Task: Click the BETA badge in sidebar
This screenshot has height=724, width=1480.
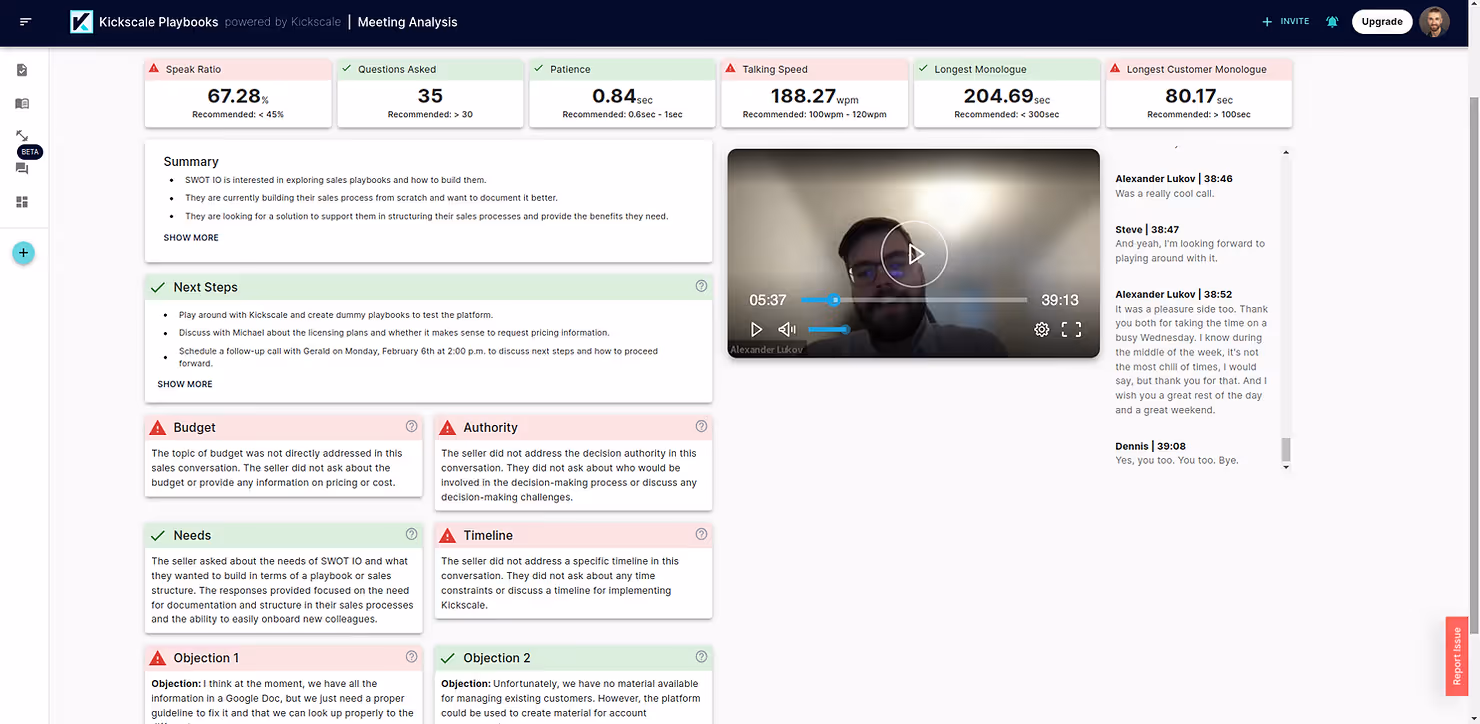Action: (x=29, y=152)
